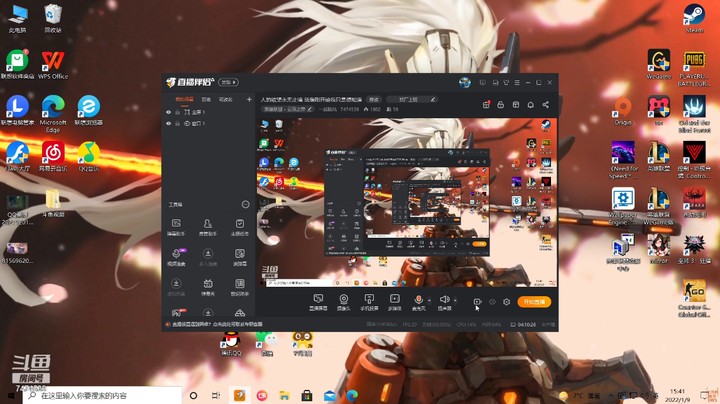Viewport: 720px width, 404px height.
Task: Add a screen capture source from bottom bar
Action: click(318, 302)
